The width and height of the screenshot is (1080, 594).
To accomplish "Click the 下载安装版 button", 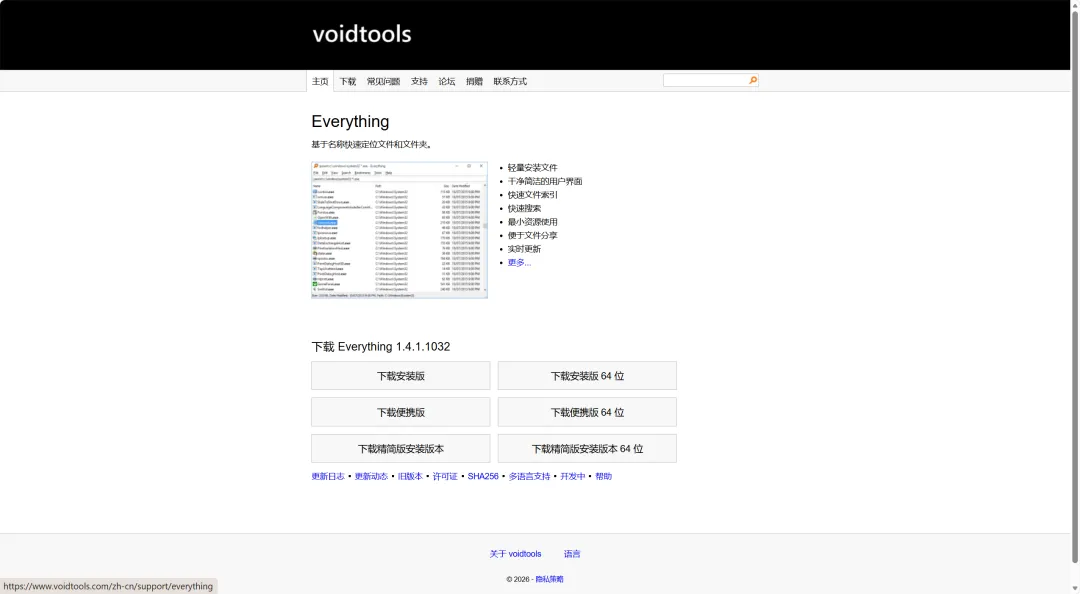I will pos(401,376).
